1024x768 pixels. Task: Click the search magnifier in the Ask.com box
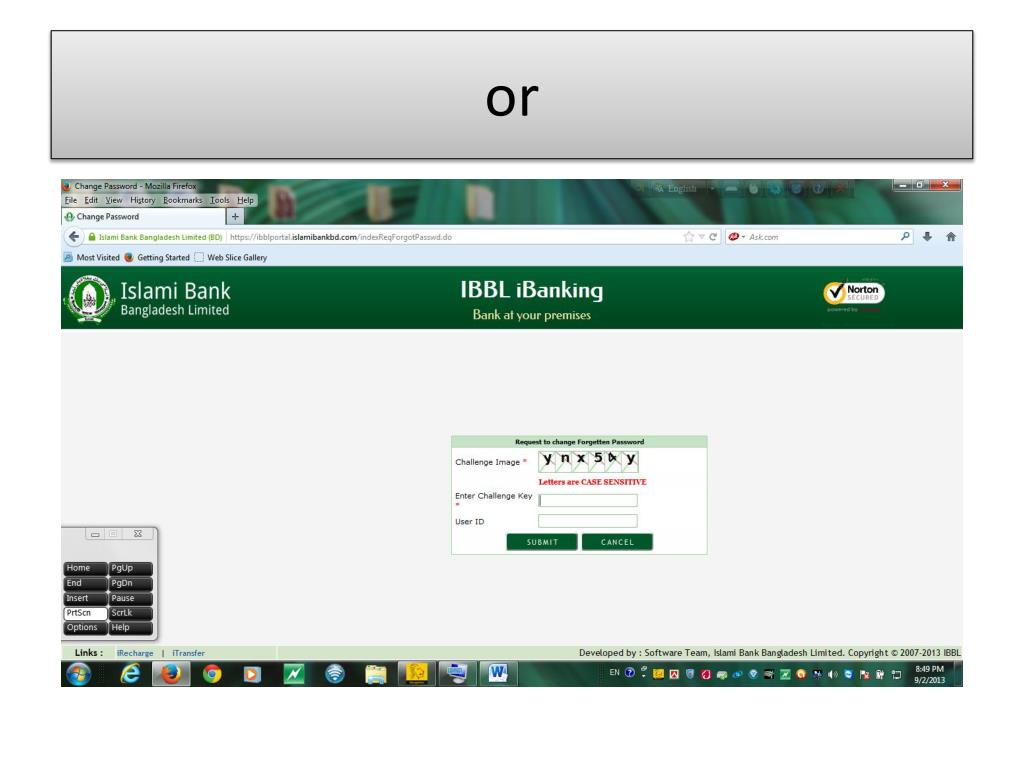coord(905,236)
